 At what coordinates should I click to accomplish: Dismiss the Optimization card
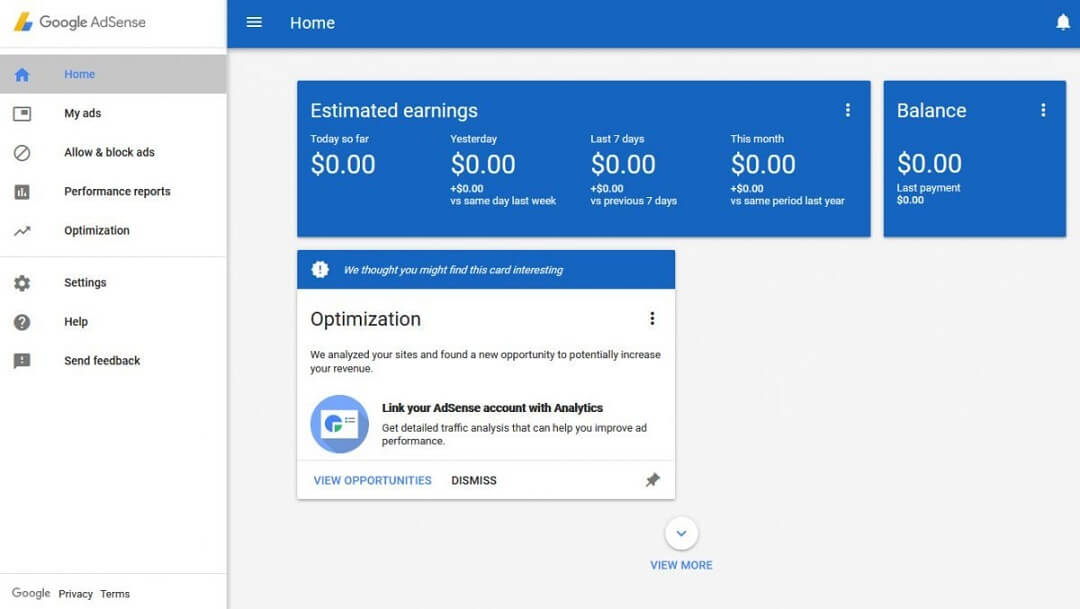pos(474,480)
